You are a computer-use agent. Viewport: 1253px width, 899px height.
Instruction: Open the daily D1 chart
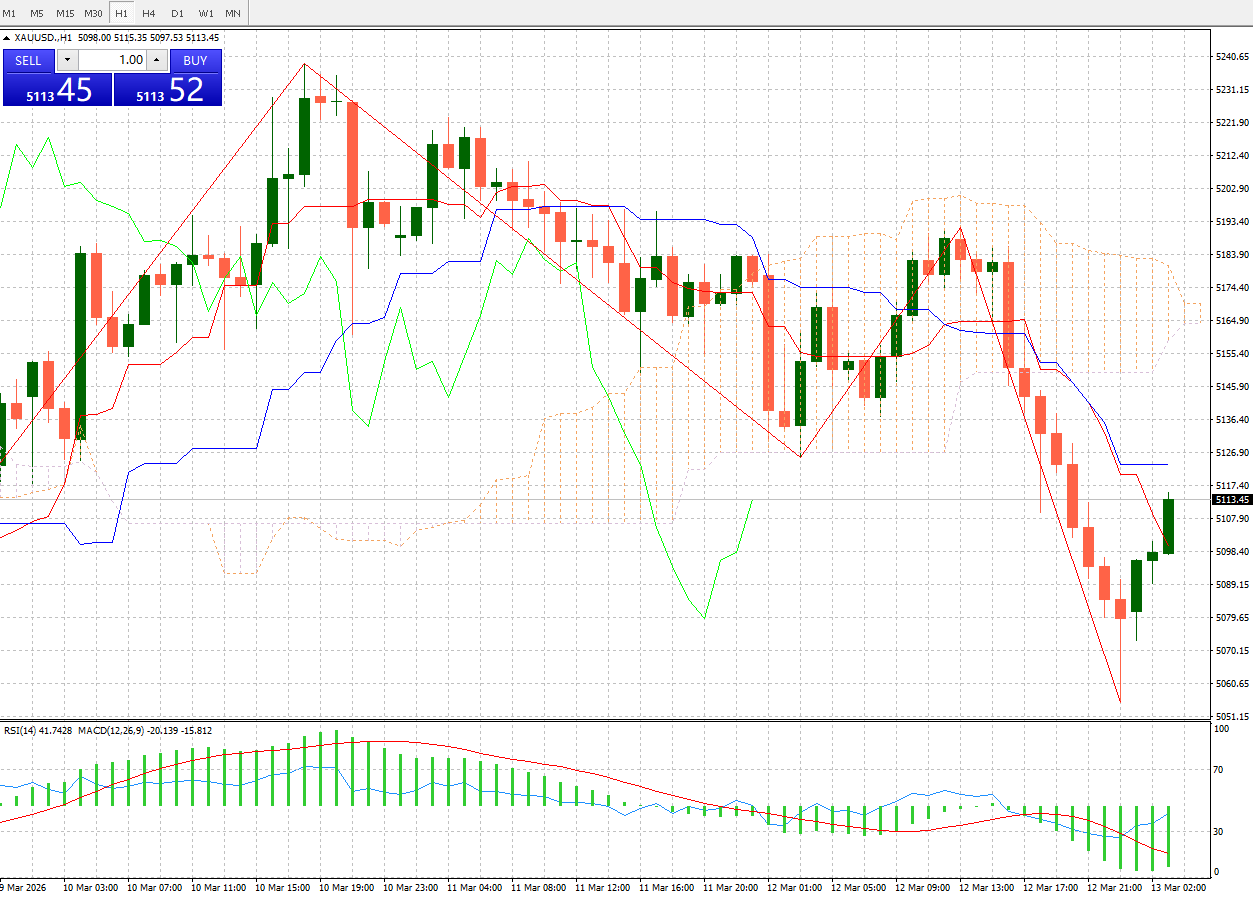(x=176, y=13)
